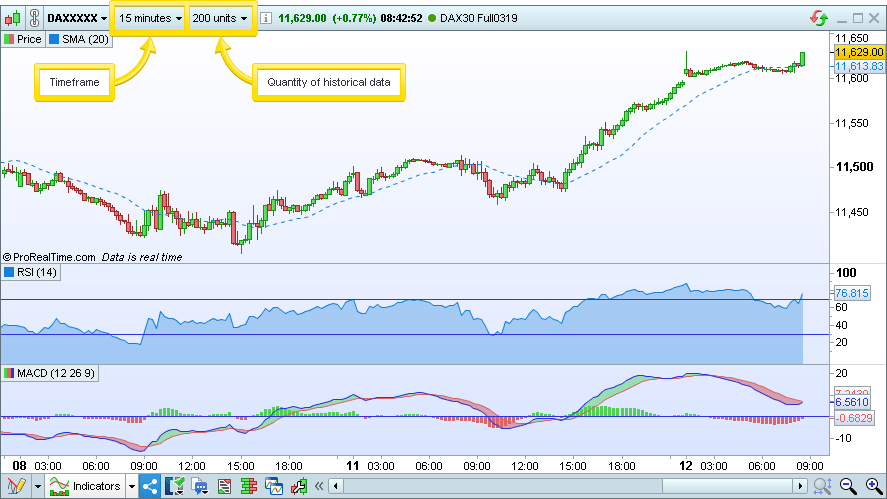This screenshot has width=887, height=499.
Task: Click the chat bubbles icon in bottom toolbar
Action: (x=199, y=487)
